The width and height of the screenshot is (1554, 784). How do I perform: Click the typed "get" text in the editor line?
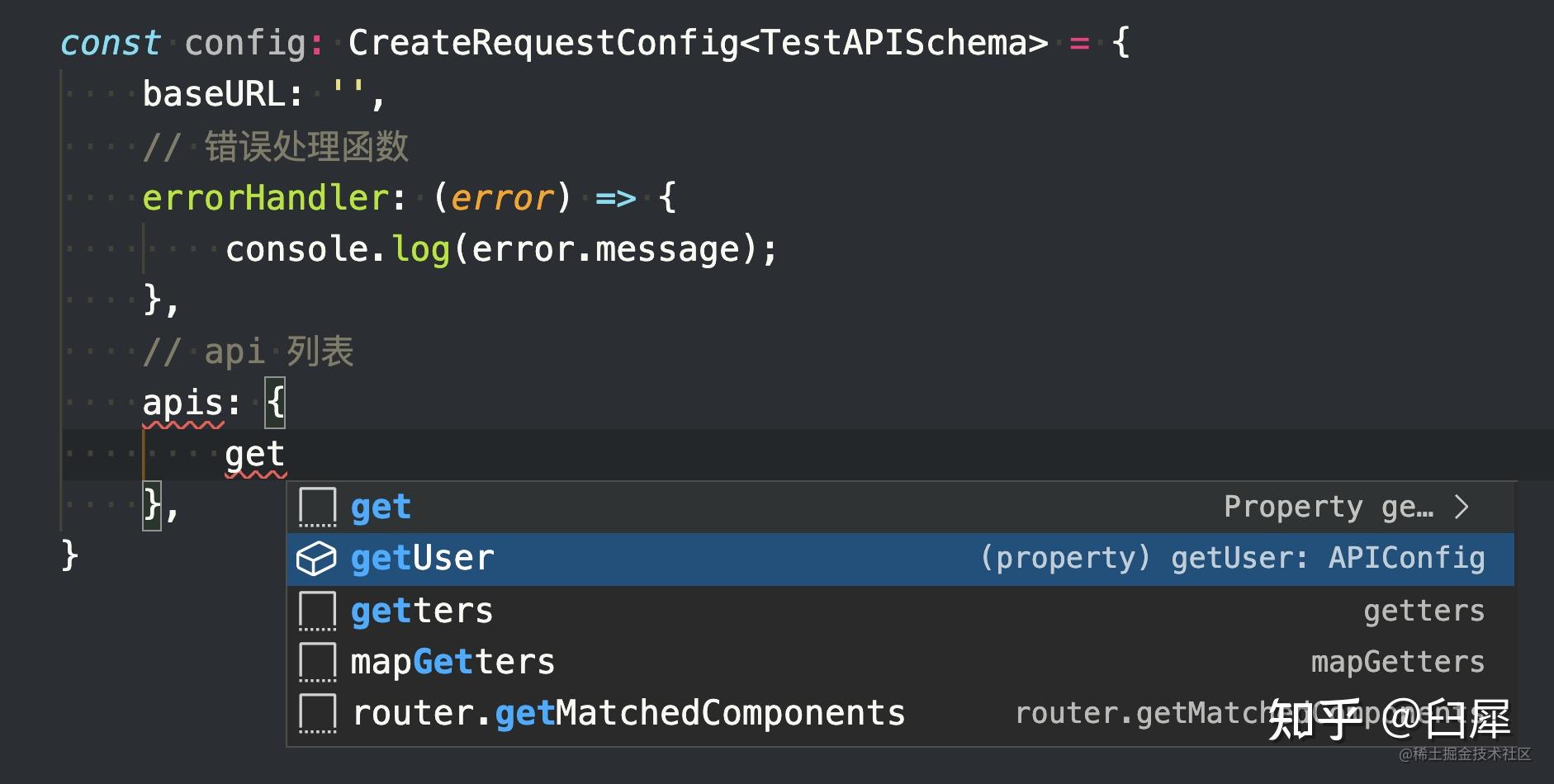coord(254,455)
